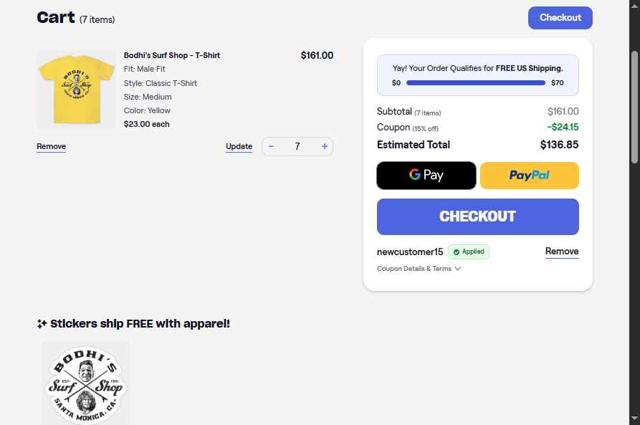
Task: Open the yellow T-shirt product thumbnail
Action: point(76,90)
